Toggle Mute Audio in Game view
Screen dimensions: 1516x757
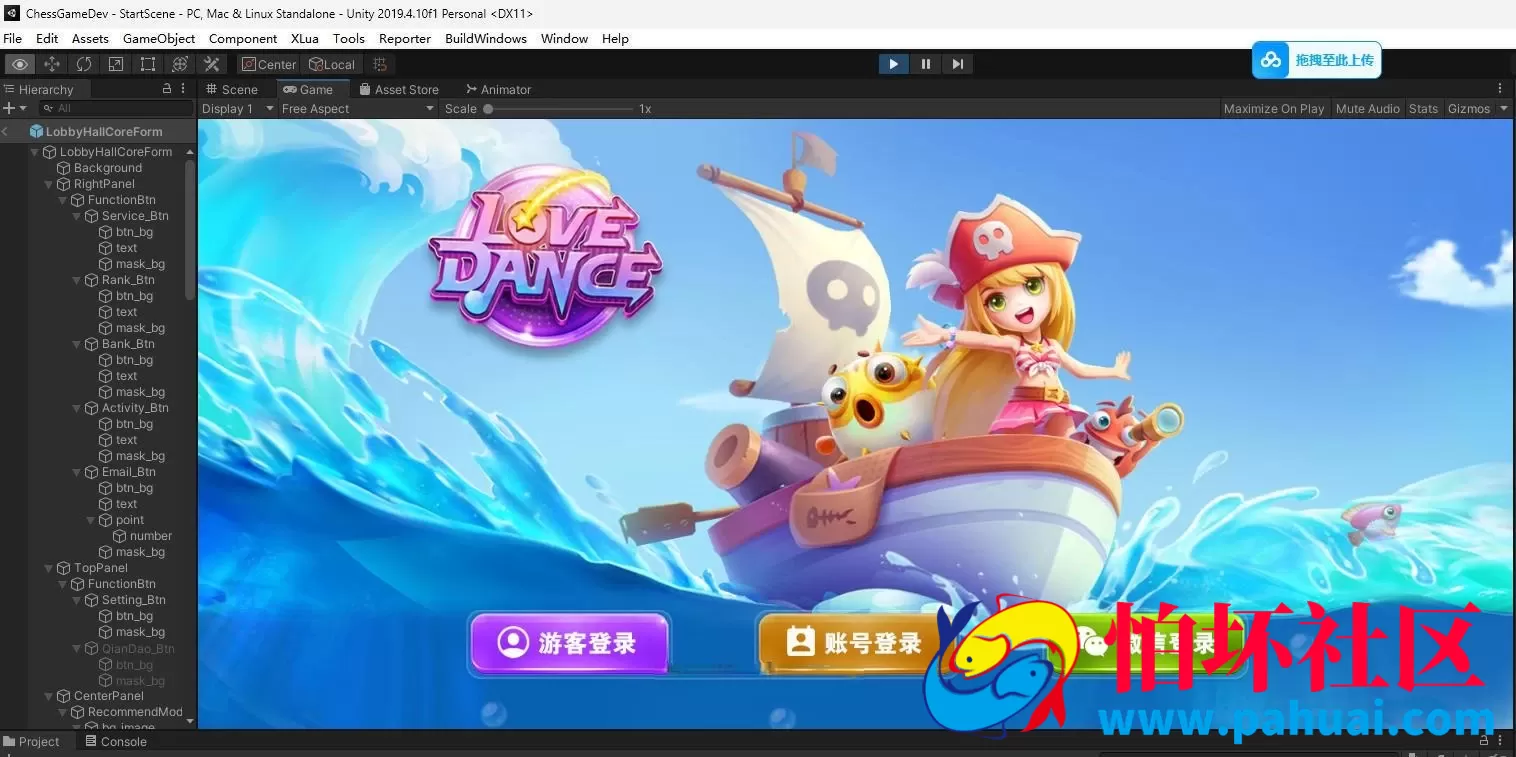click(x=1367, y=108)
